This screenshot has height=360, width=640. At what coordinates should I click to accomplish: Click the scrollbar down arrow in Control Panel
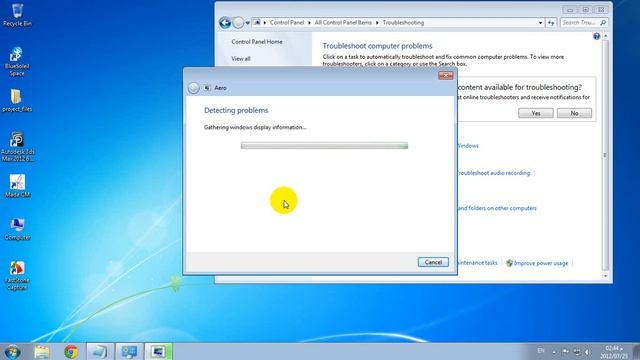tap(605, 276)
